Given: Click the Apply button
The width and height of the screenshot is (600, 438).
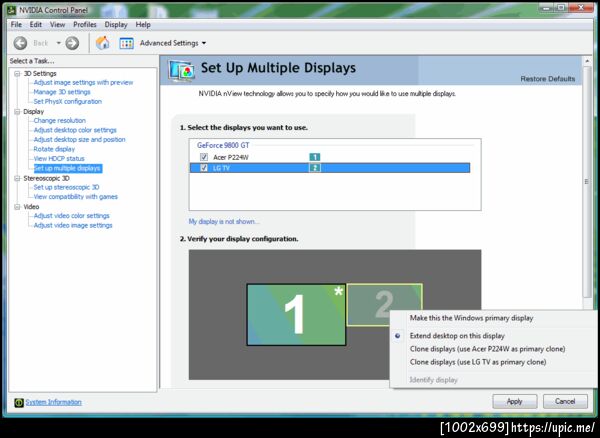Looking at the screenshot, I should 515,401.
